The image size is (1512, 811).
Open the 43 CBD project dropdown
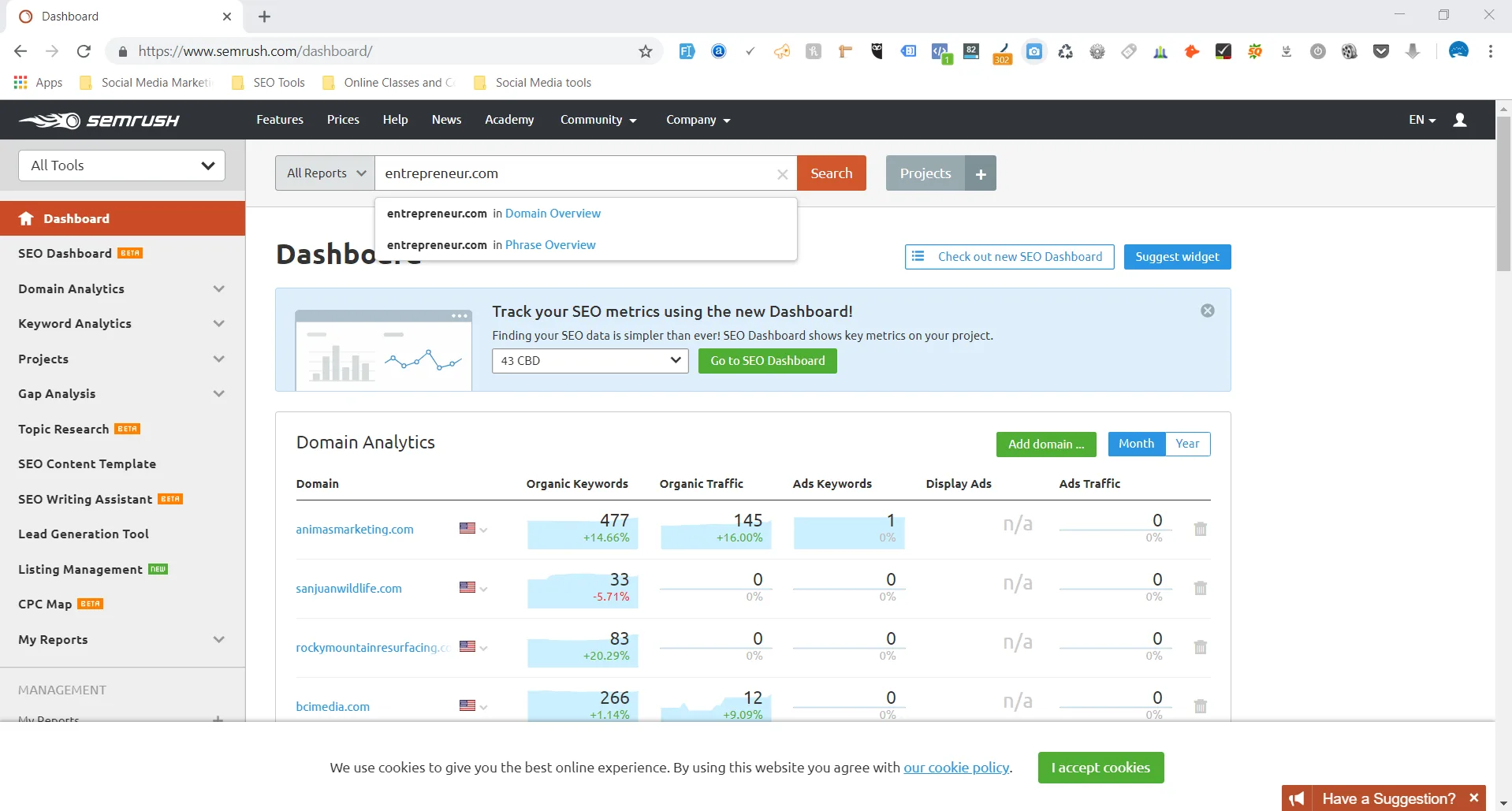(x=590, y=361)
